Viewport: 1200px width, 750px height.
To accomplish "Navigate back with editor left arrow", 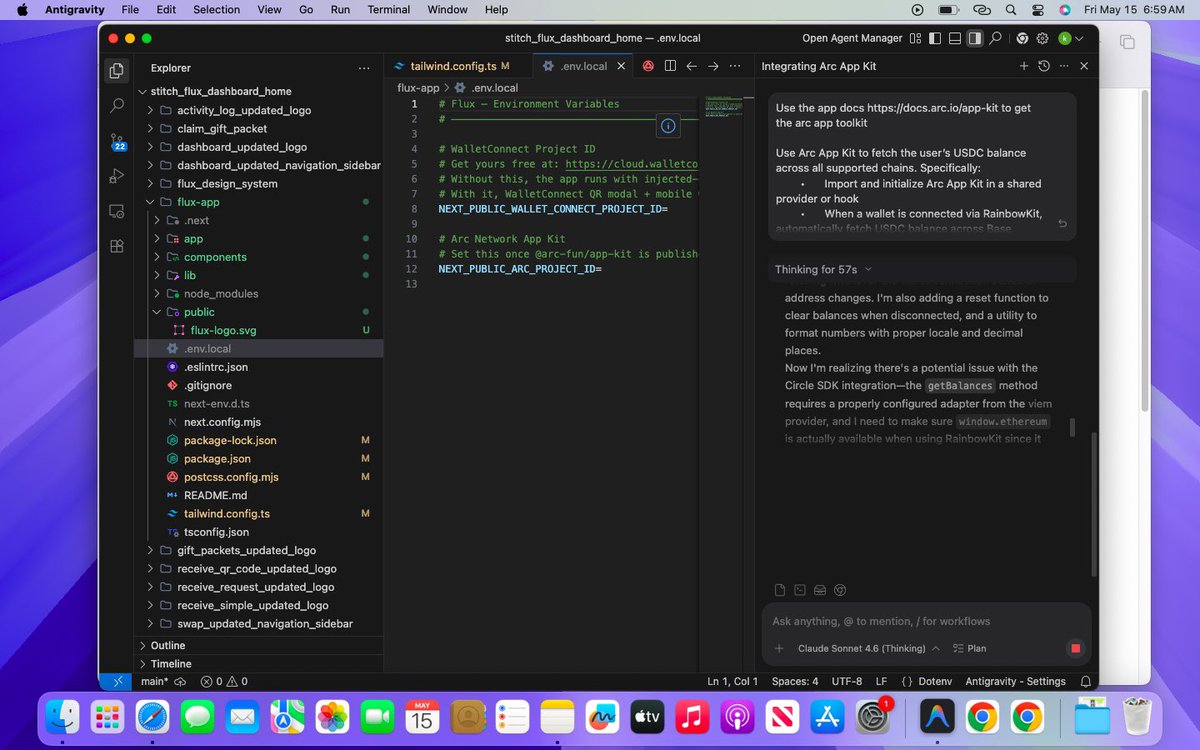I will [691, 66].
